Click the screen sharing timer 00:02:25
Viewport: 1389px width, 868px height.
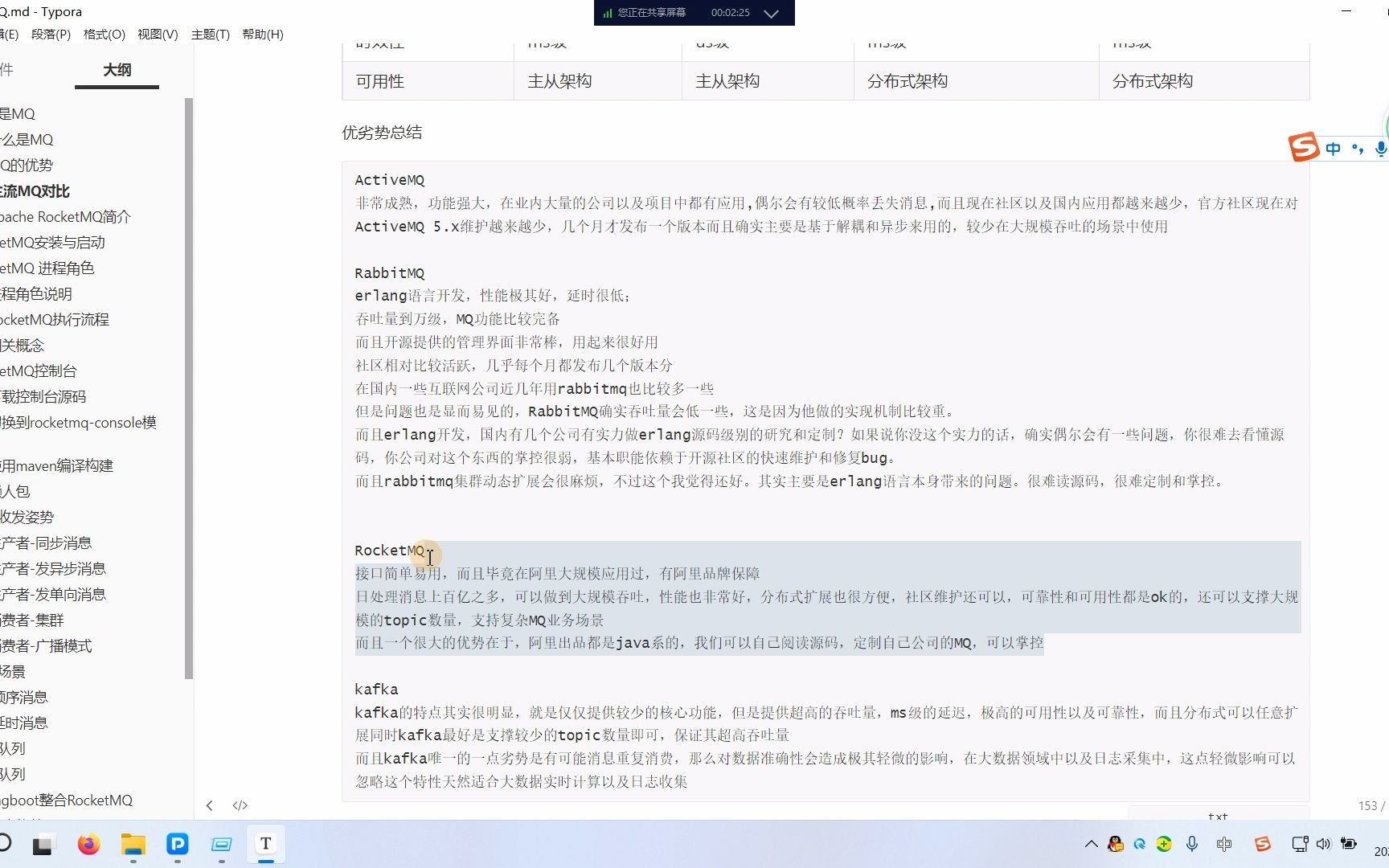point(731,13)
